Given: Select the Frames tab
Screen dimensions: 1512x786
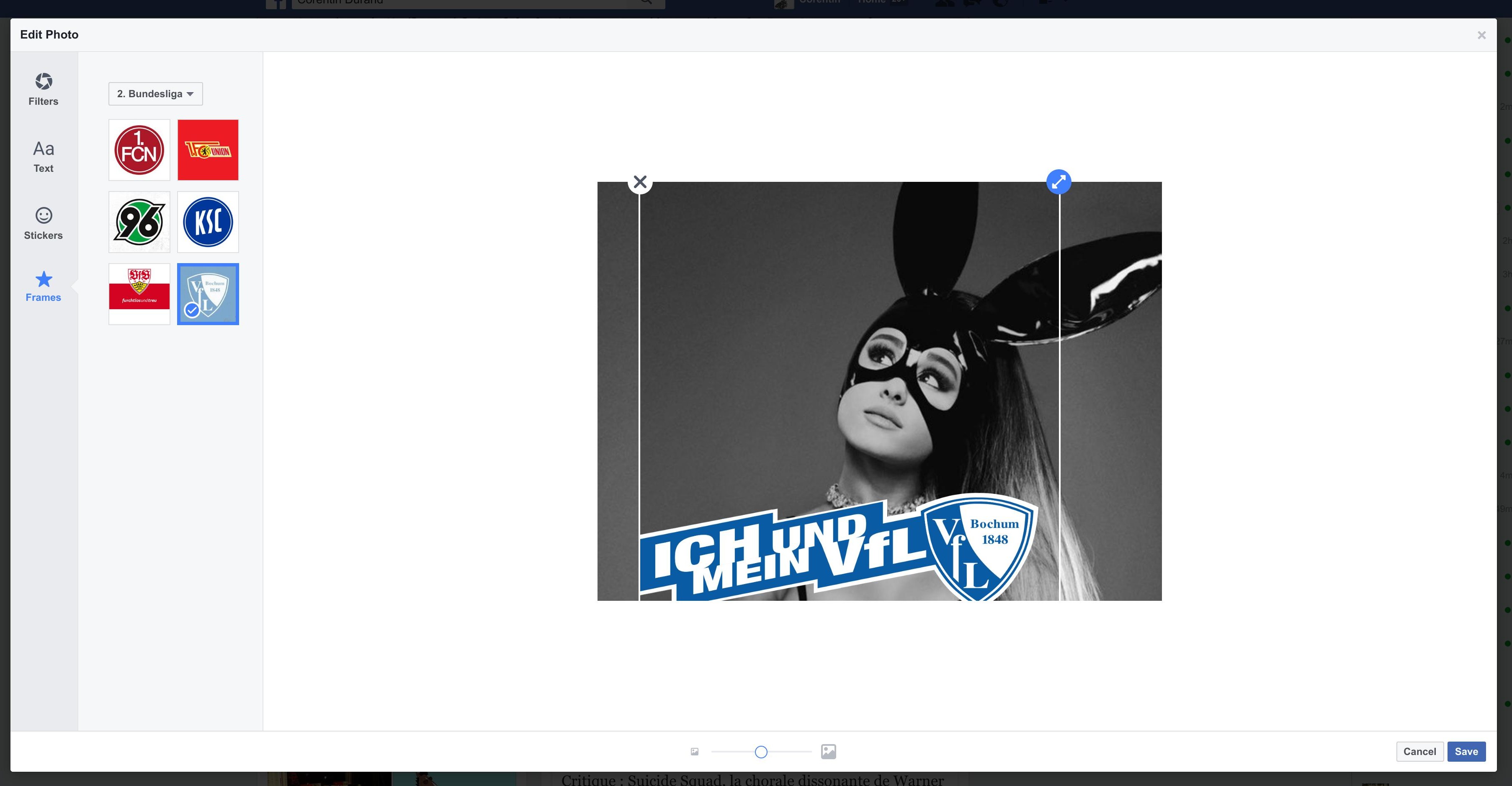Looking at the screenshot, I should click(x=44, y=287).
